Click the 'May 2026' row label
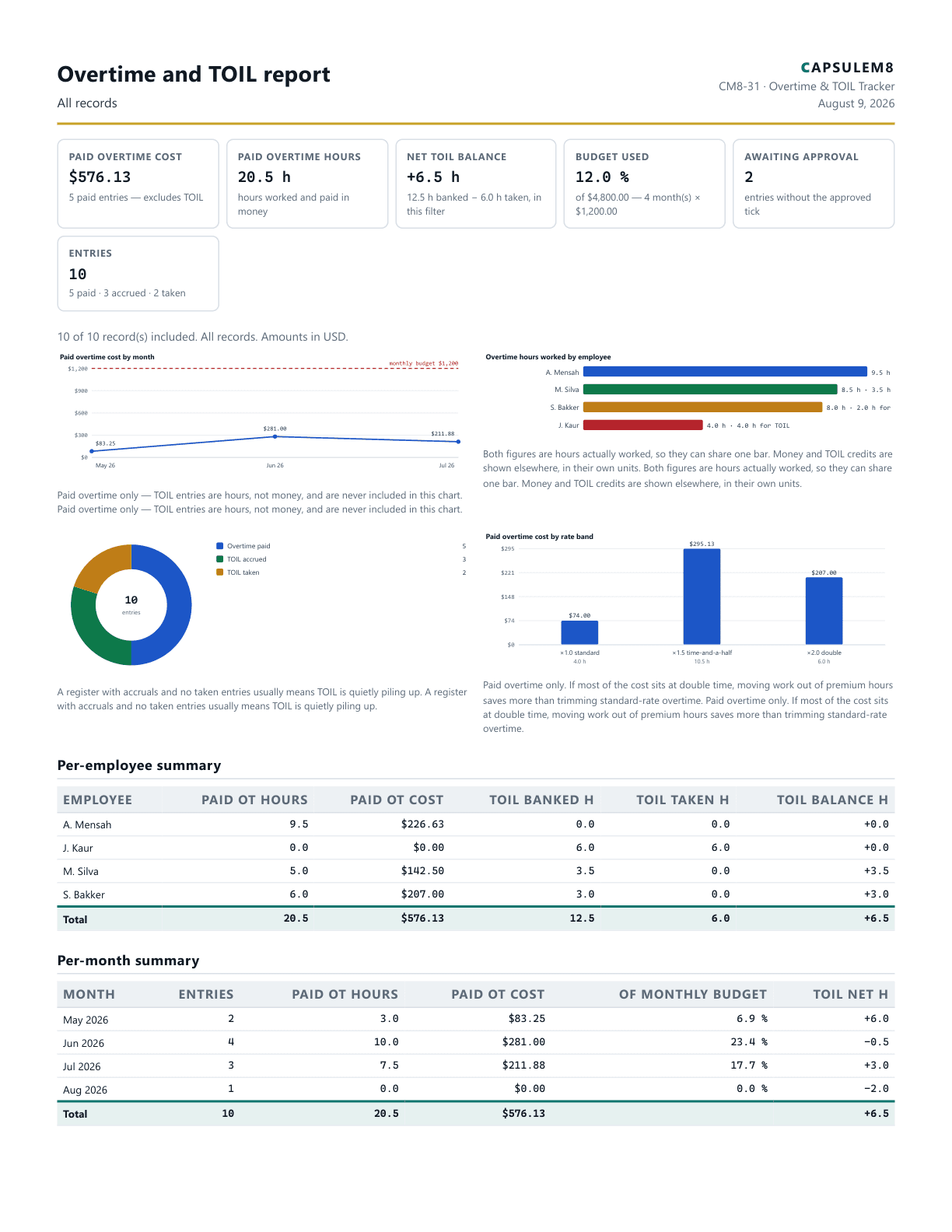The height and width of the screenshot is (1232, 952). (x=86, y=1020)
